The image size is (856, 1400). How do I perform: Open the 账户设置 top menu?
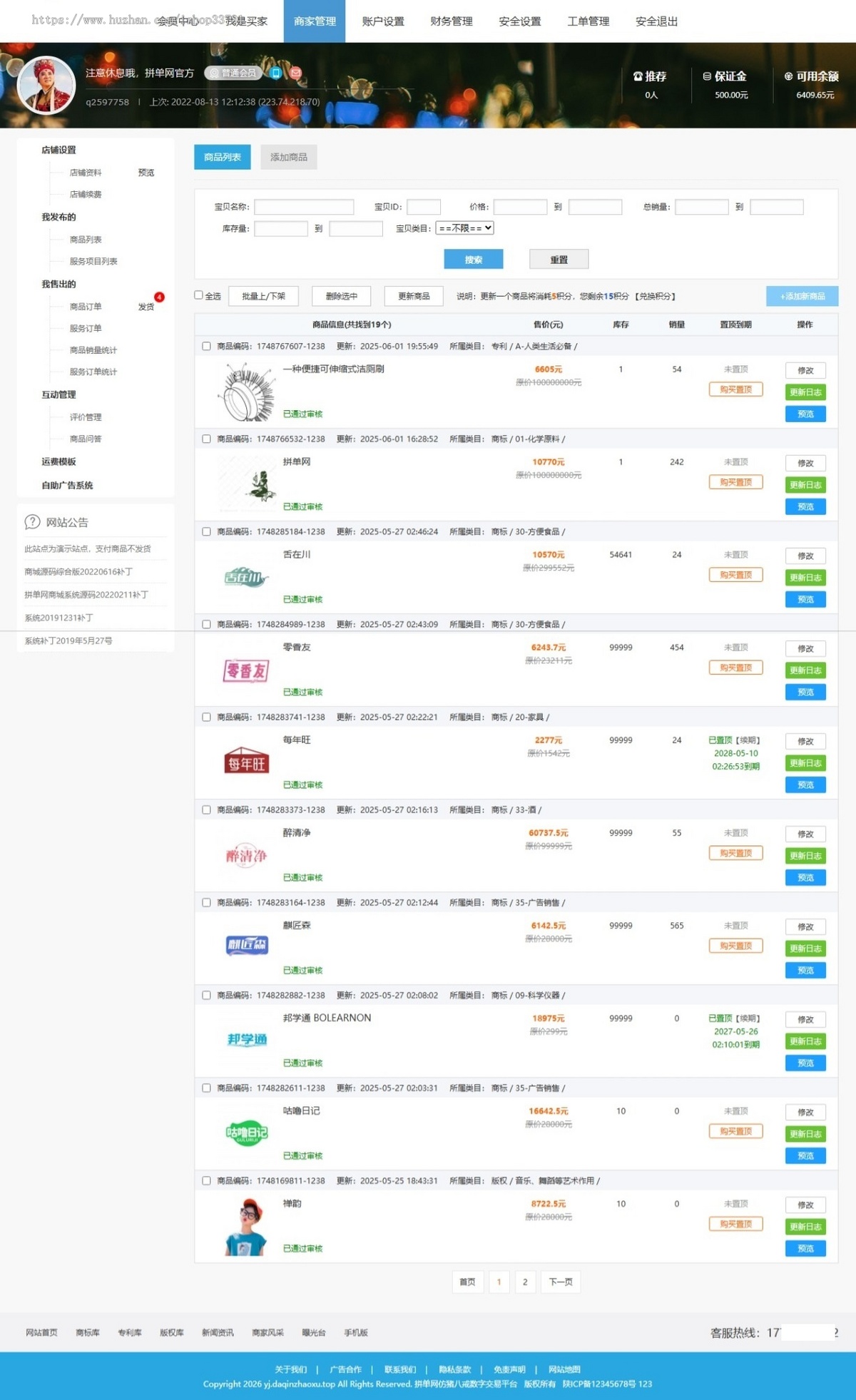[x=383, y=21]
